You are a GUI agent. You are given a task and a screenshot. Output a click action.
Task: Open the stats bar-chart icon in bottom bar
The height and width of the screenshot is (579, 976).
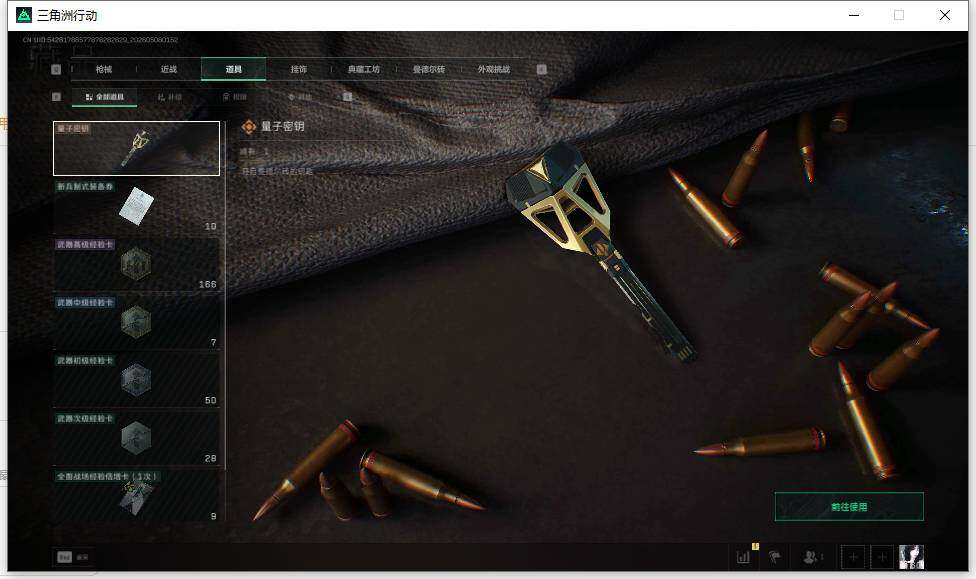click(743, 557)
